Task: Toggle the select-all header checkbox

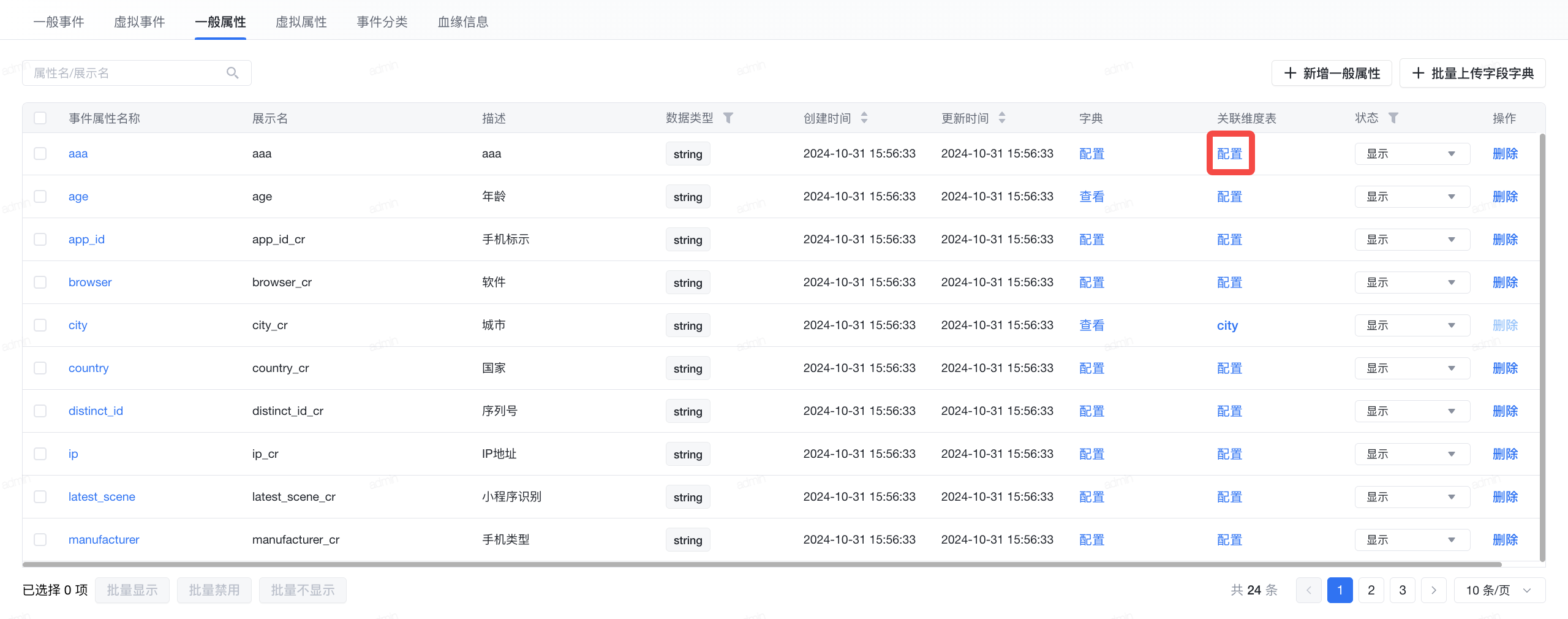Action: [40, 118]
